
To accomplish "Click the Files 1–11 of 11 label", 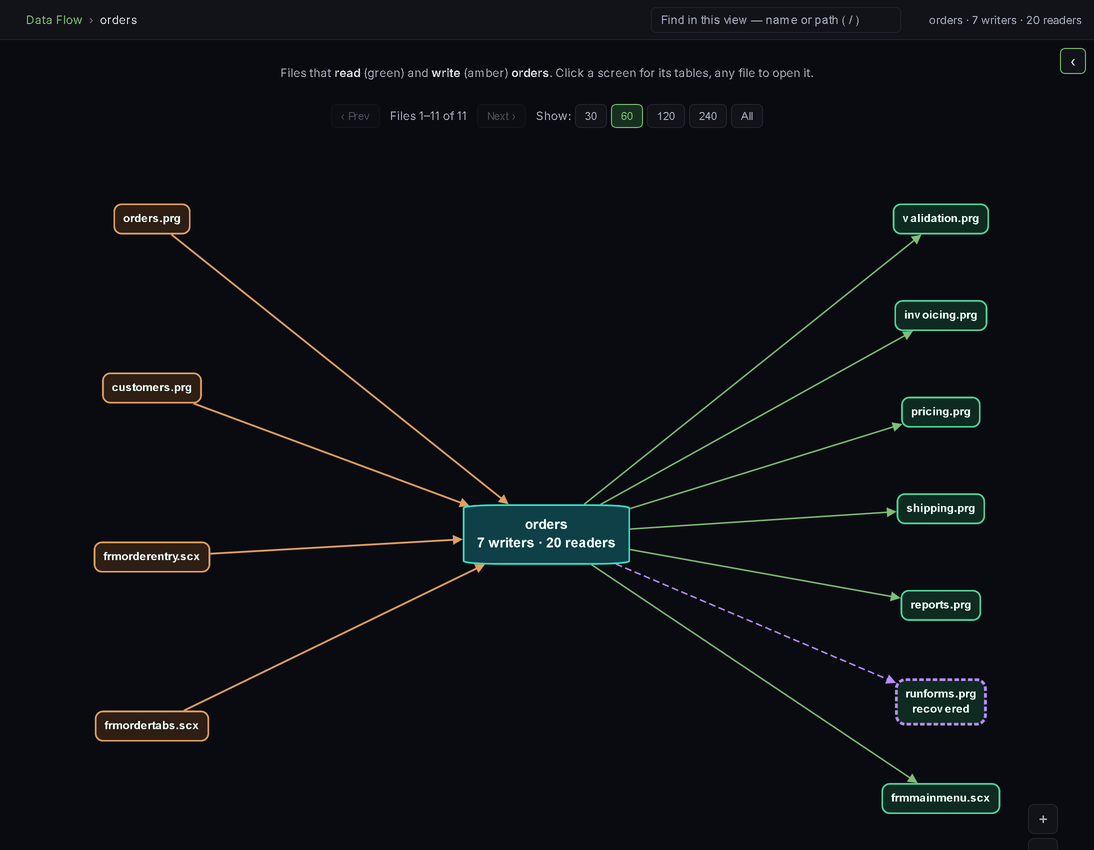I will 428,117.
